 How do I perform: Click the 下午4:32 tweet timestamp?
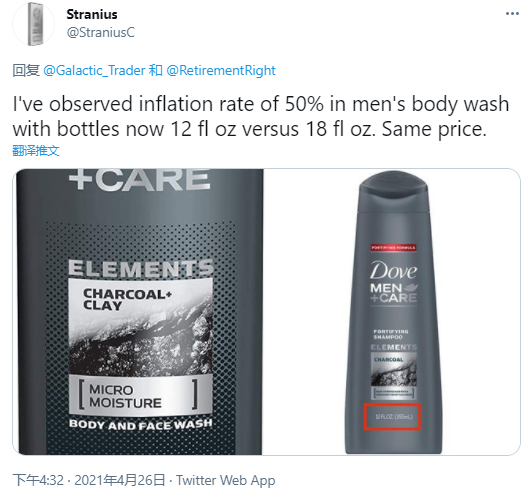coord(38,480)
